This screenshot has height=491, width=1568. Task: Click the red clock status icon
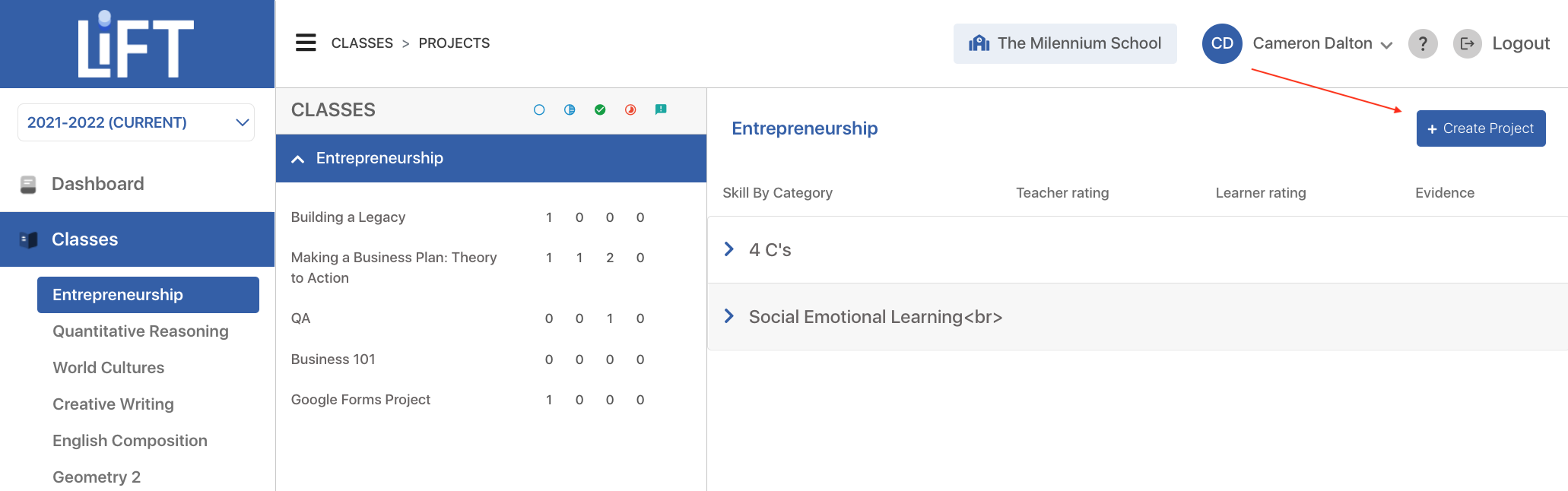point(630,109)
